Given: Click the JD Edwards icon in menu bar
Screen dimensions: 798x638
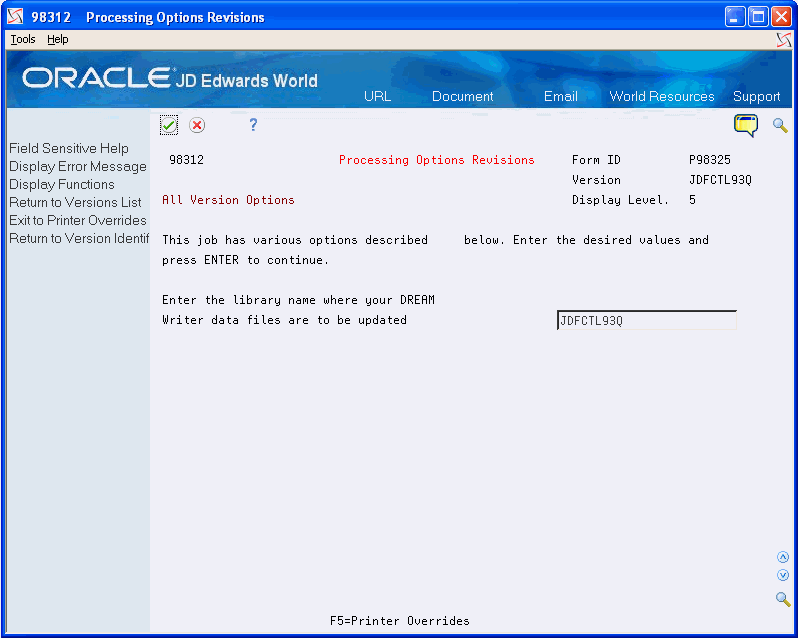Looking at the screenshot, I should (784, 40).
